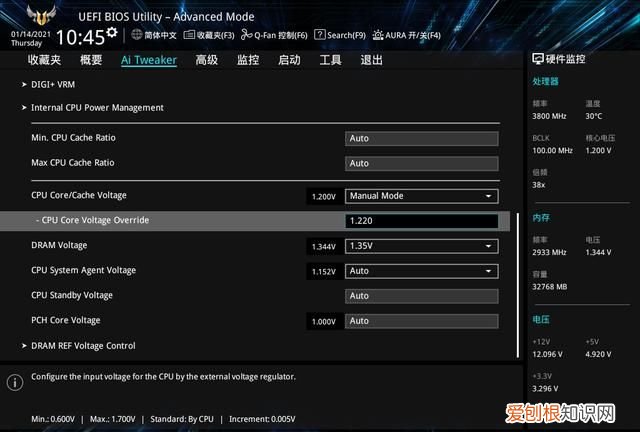
Task: Open the 高级 (Advanced) tab
Action: point(207,60)
